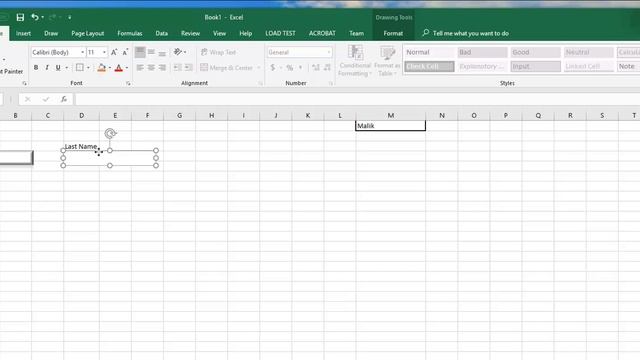640x360 pixels.
Task: Open the borders dropdown arrow
Action: pos(88,67)
